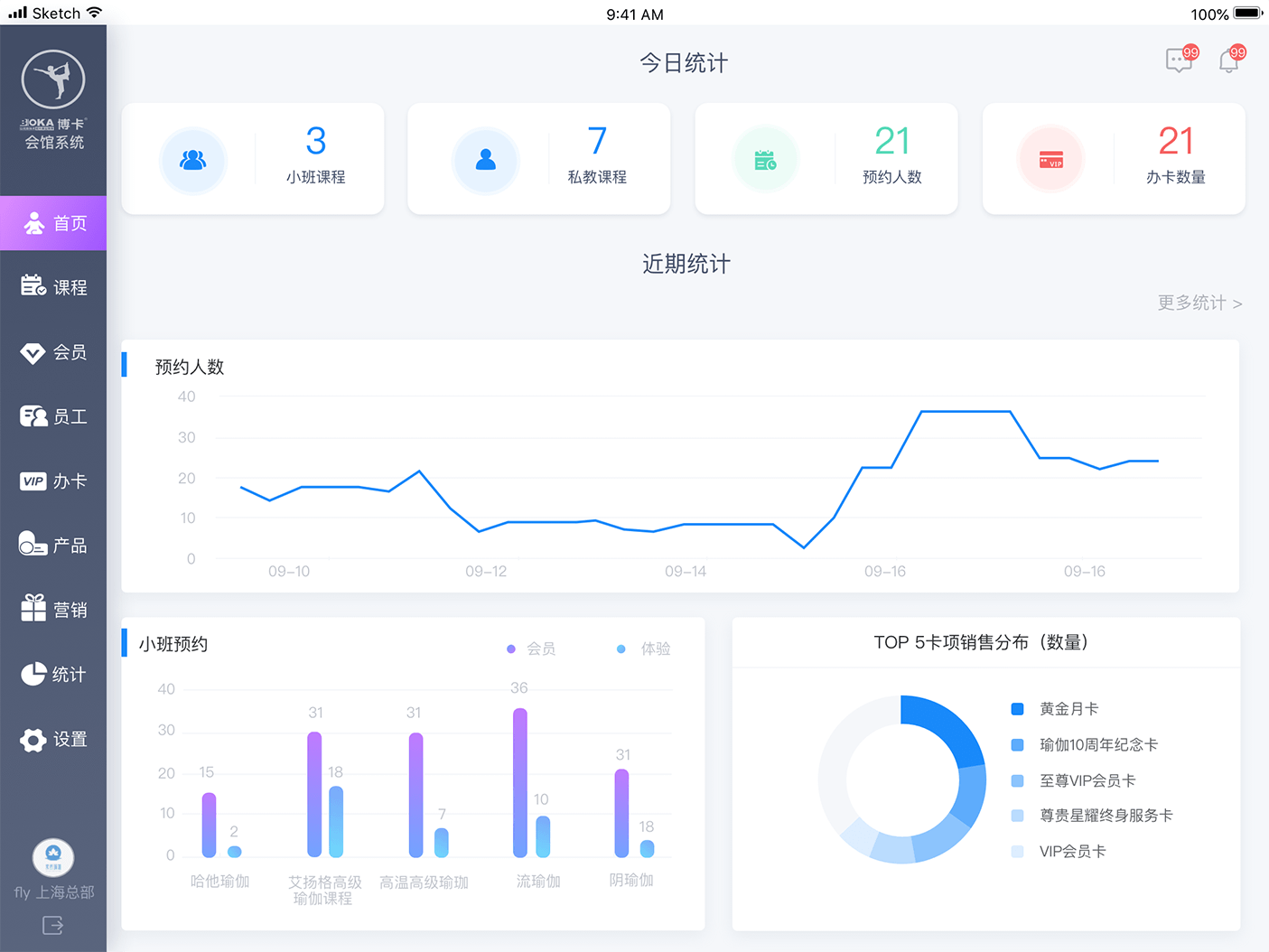The image size is (1269, 952).
Task: Select 统计 in the sidebar
Action: (53, 675)
